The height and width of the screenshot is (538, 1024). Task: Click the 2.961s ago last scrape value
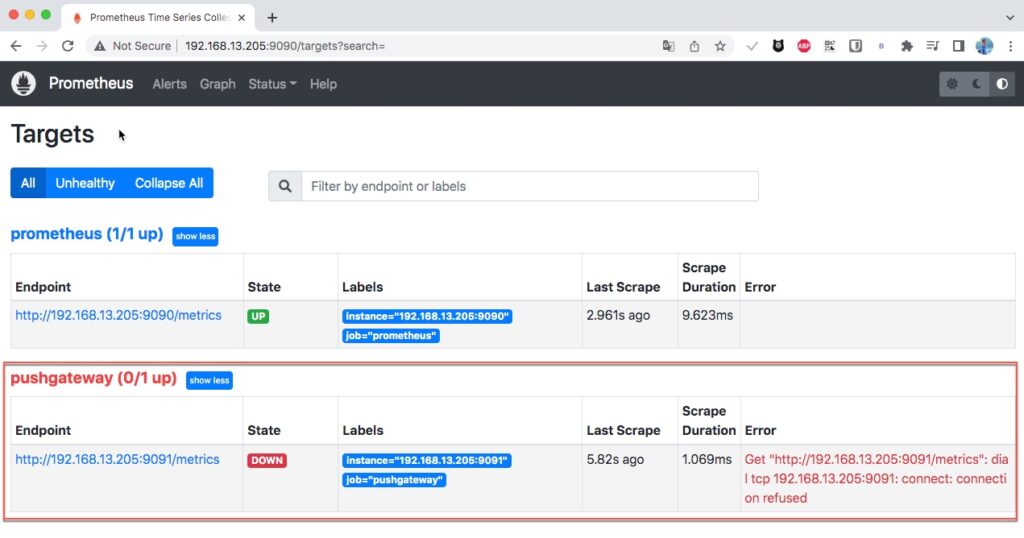pyautogui.click(x=618, y=315)
